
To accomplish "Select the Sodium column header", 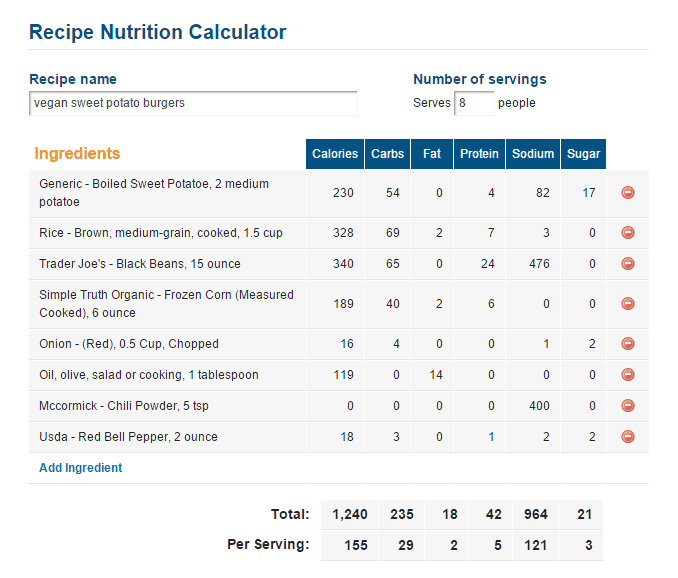I will 533,154.
